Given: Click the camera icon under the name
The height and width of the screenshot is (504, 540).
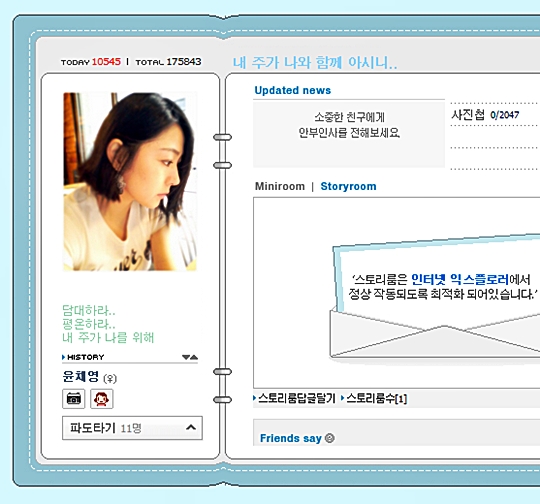Looking at the screenshot, I should (x=73, y=399).
